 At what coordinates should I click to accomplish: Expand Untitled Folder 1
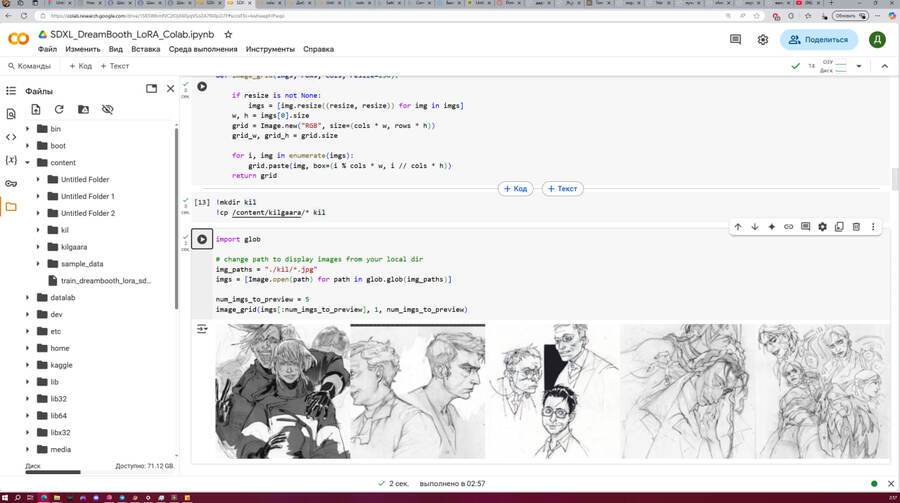(x=38, y=196)
